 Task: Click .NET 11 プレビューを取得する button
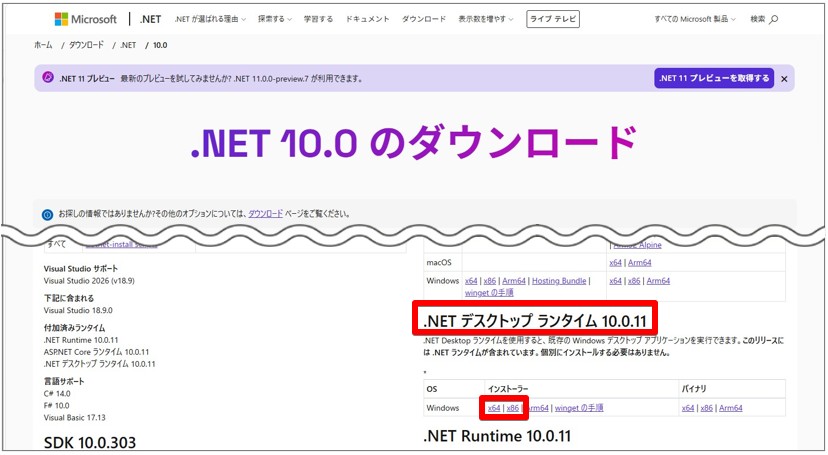point(714,78)
